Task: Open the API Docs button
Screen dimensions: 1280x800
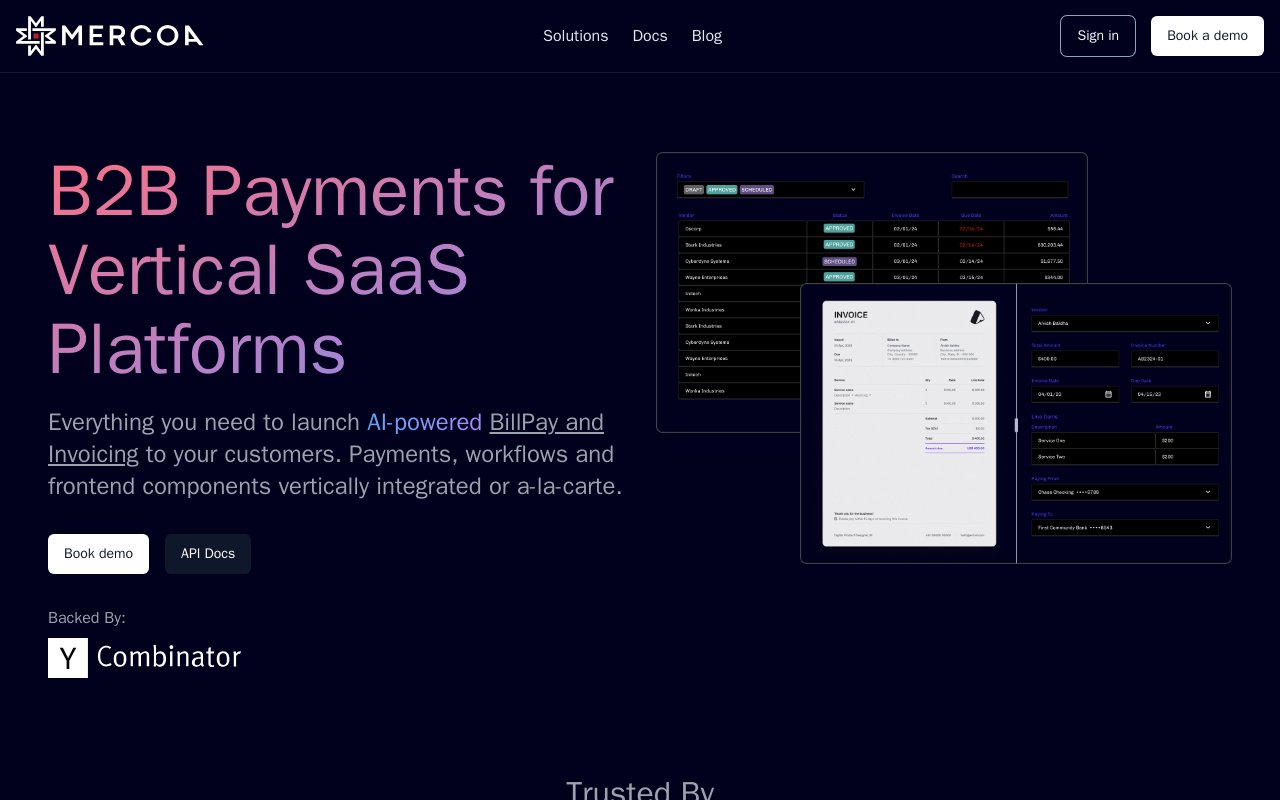Action: [x=208, y=554]
